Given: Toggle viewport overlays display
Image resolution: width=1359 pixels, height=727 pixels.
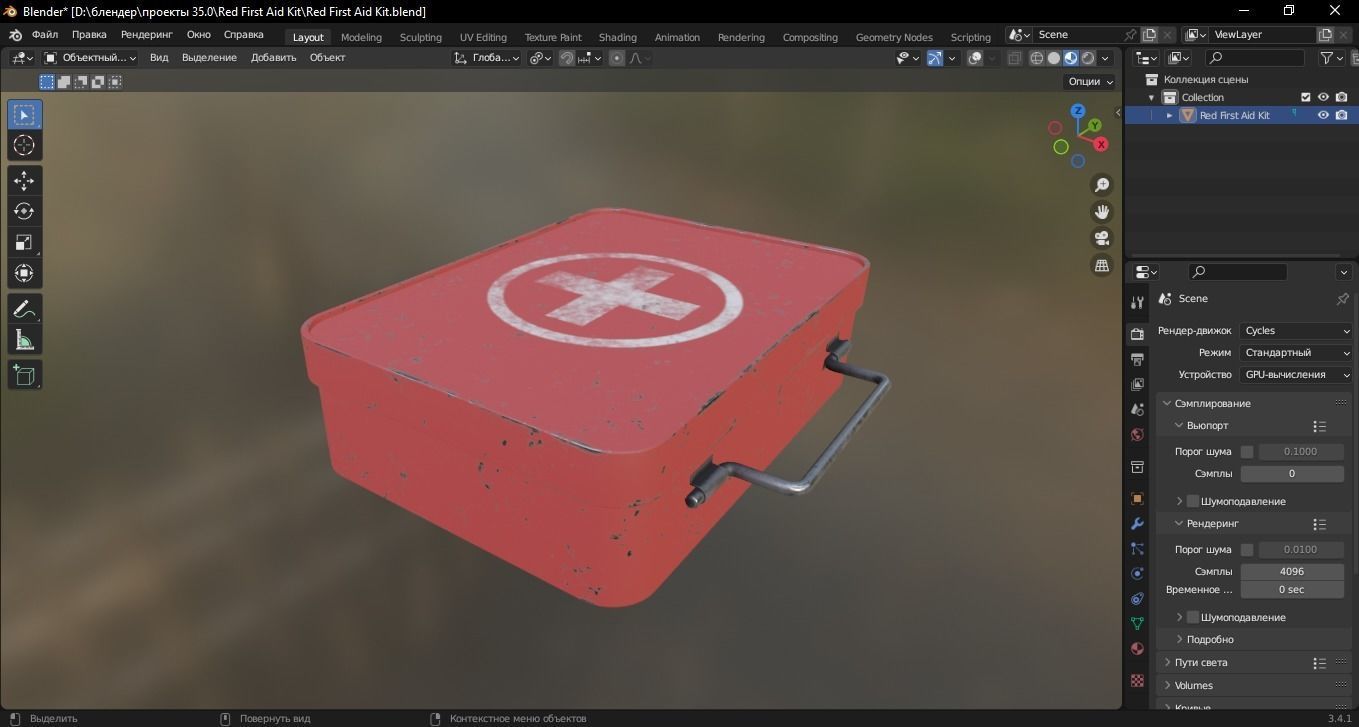Looking at the screenshot, I should point(975,58).
